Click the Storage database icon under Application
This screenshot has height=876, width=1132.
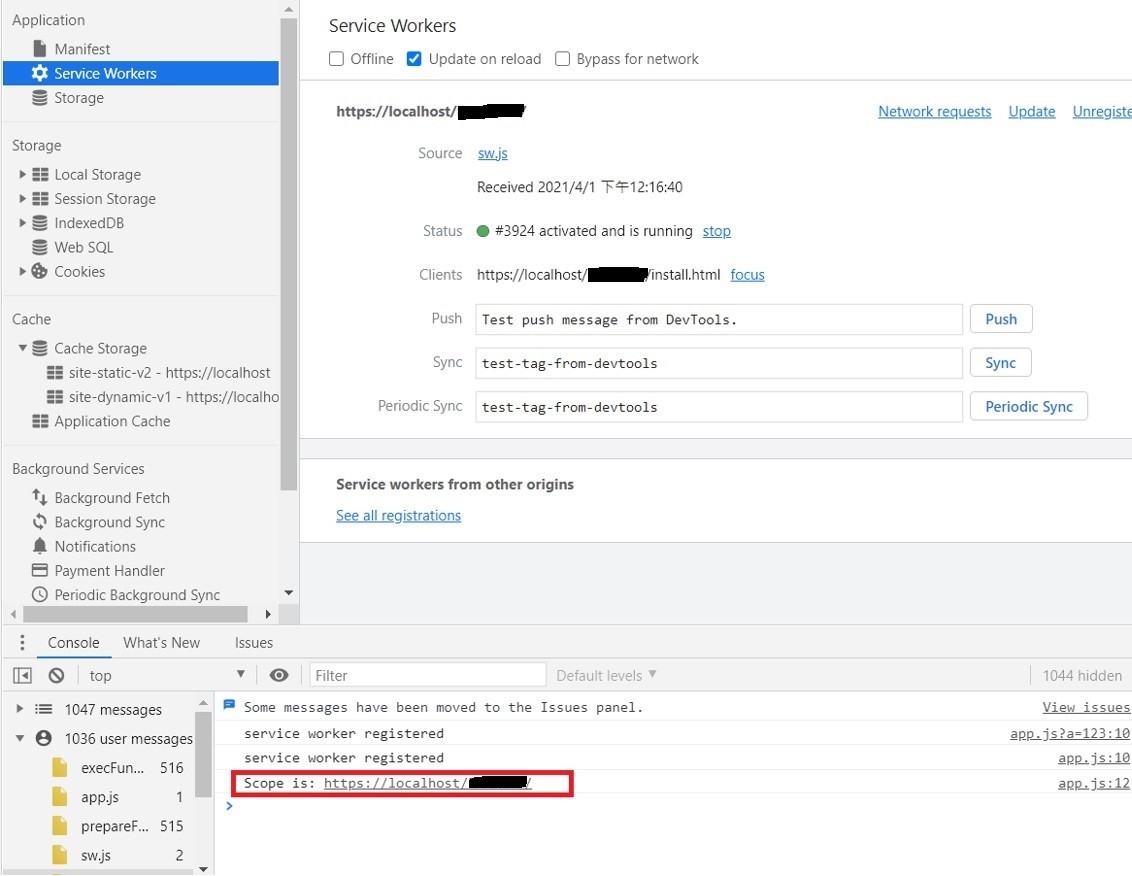40,97
